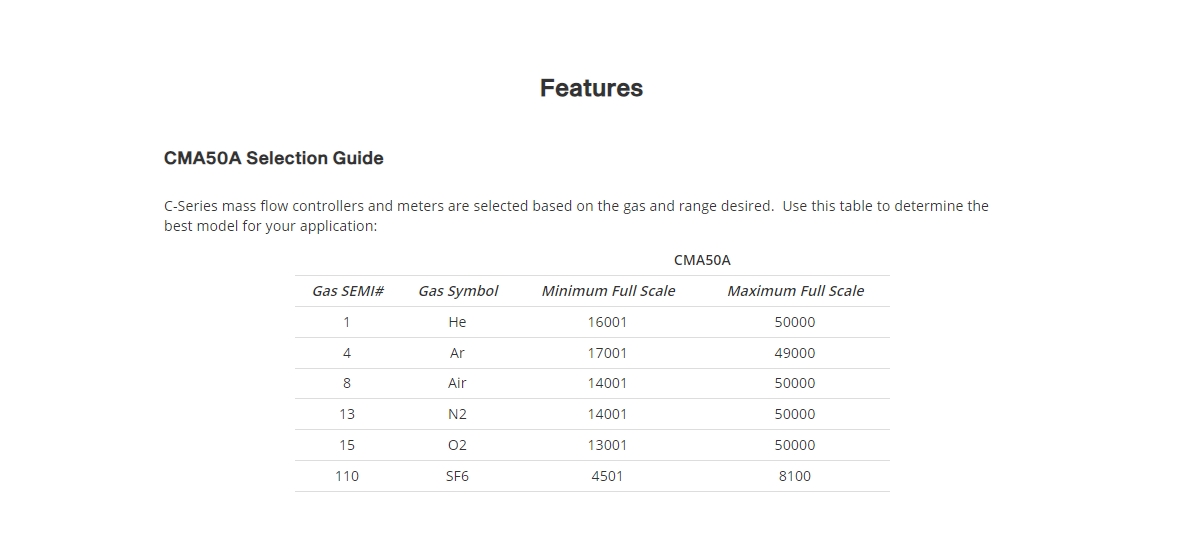This screenshot has width=1193, height=545.
Task: Click the Features page heading
Action: click(591, 88)
